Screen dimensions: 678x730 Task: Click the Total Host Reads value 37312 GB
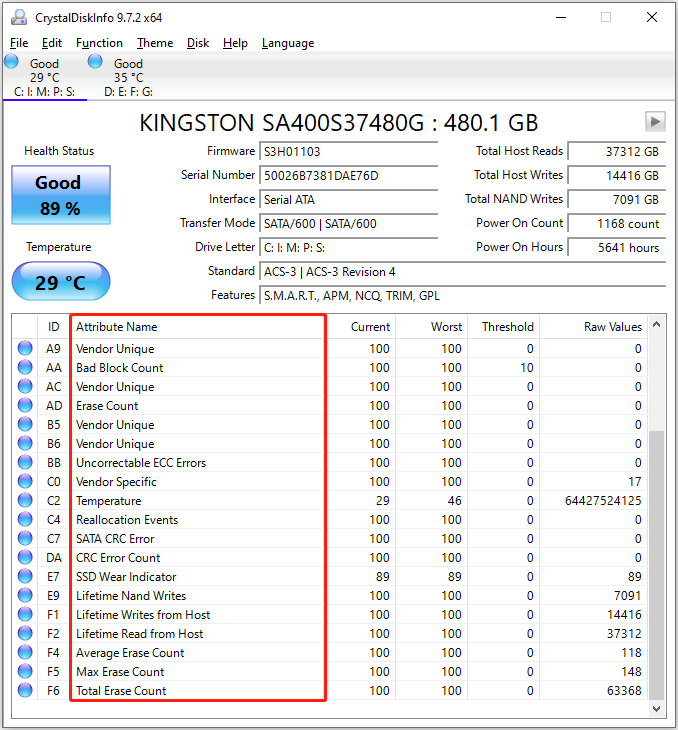point(617,152)
